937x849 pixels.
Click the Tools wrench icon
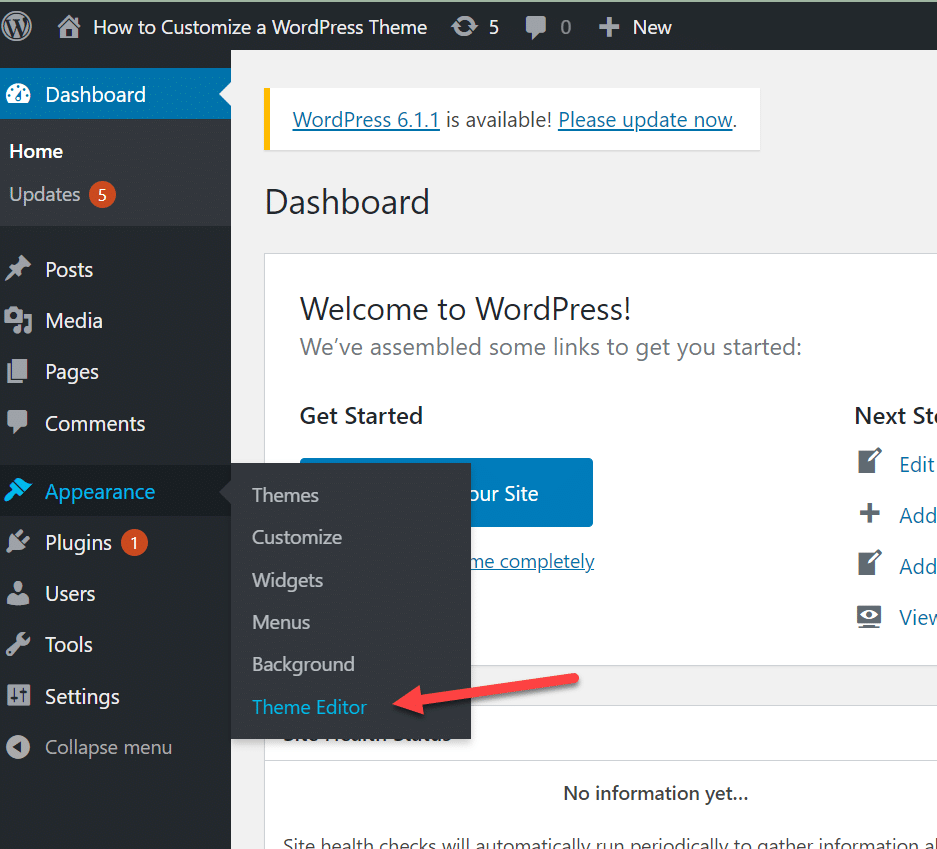click(18, 645)
